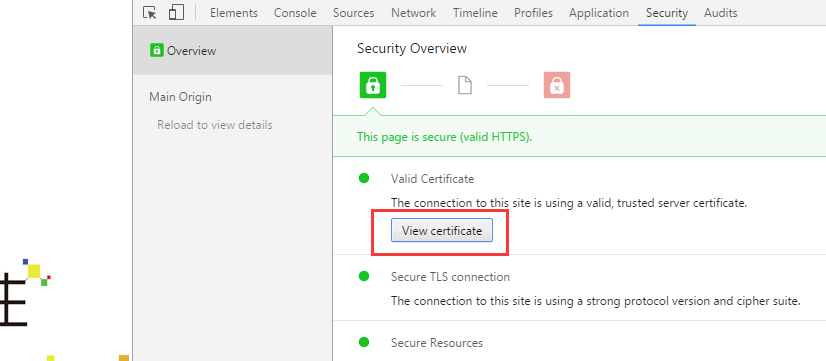Viewport: 826px width, 361px height.
Task: Toggle the device toolbar icon
Action: pos(176,13)
